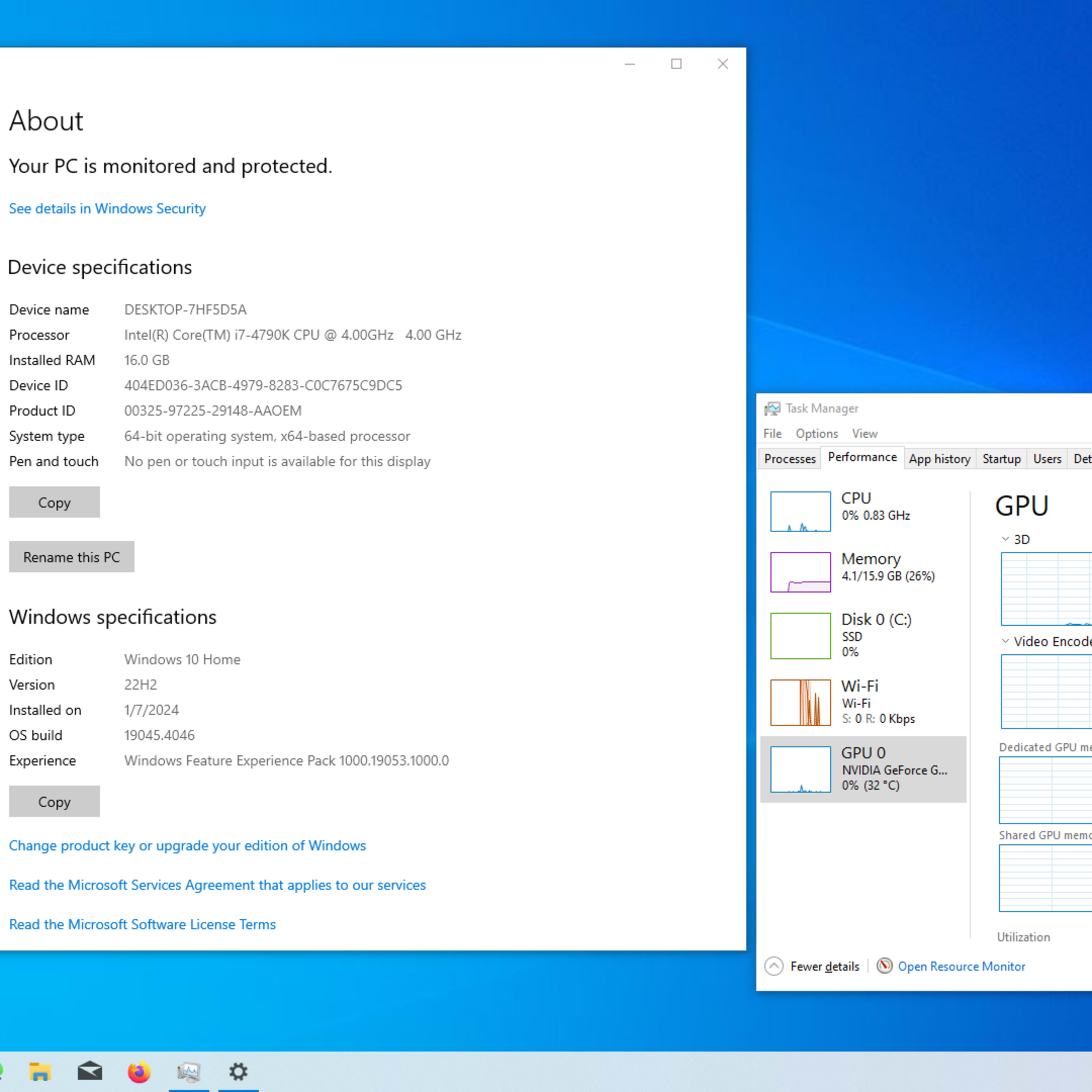Click the Device ID value text
Screen dimensions: 1092x1092
[x=263, y=386]
